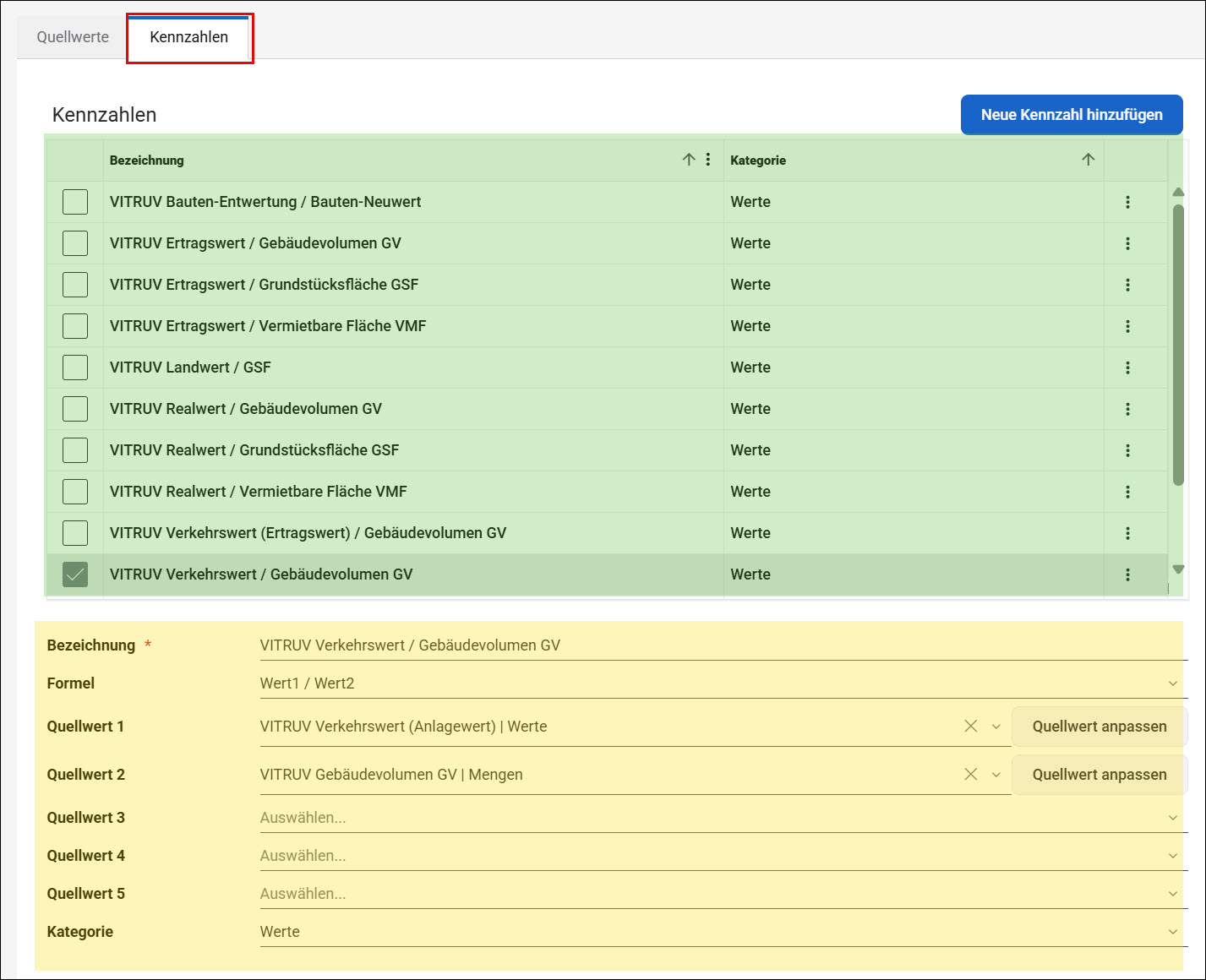Open row menu for VITRUV Landwert / GSF
The width and height of the screenshot is (1206, 980).
click(x=1127, y=367)
